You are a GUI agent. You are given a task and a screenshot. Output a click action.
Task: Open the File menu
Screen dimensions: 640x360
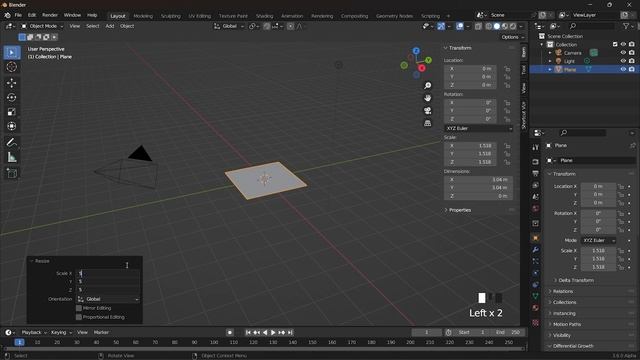[x=18, y=15]
